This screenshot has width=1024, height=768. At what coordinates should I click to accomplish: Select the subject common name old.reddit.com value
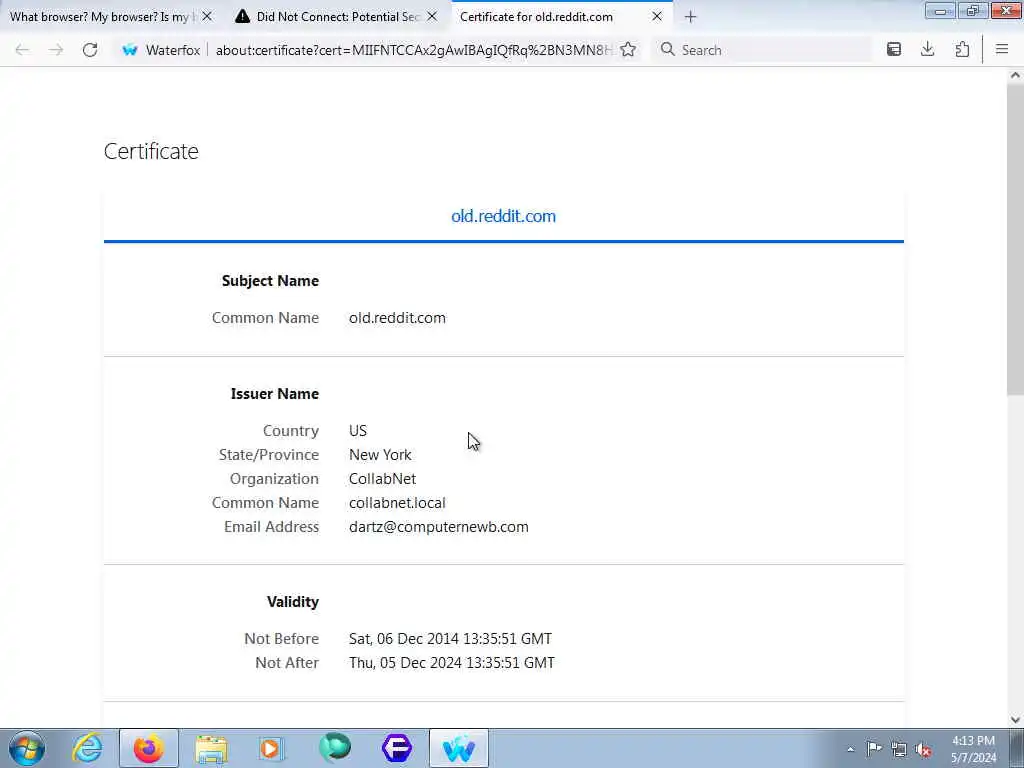click(397, 318)
